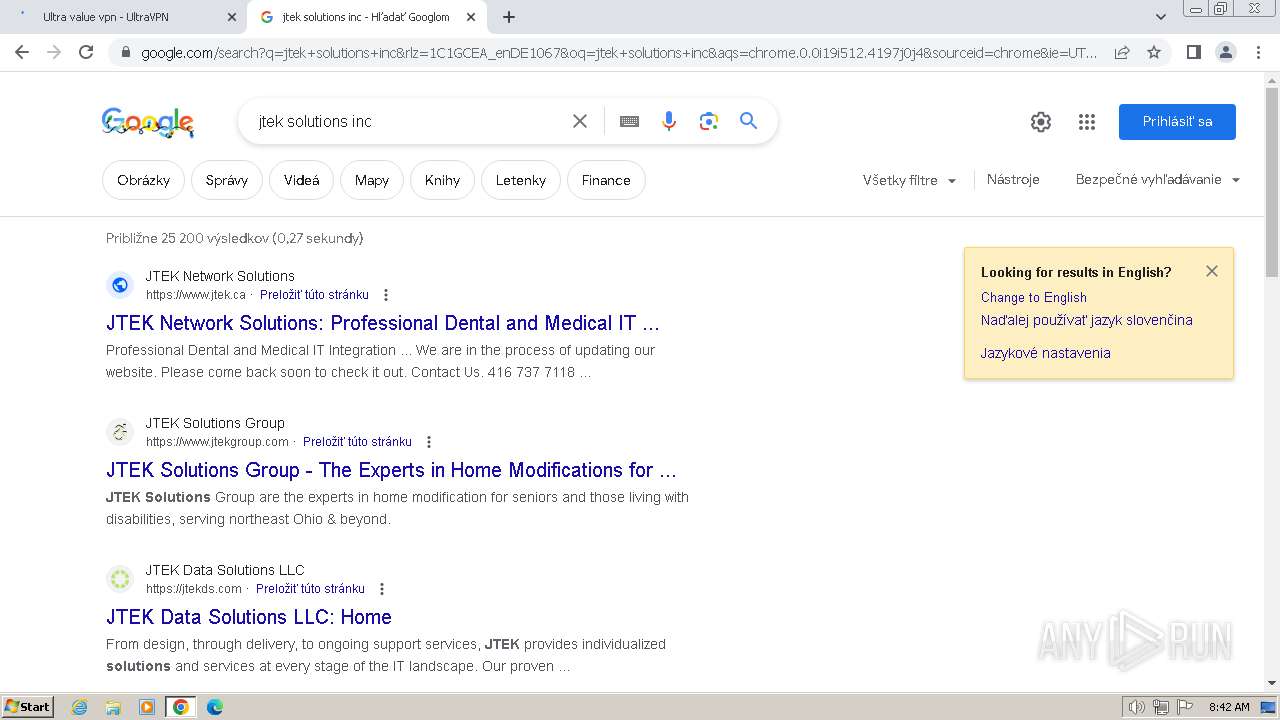Filter results by Obrázky
The height and width of the screenshot is (720, 1280).
pyautogui.click(x=143, y=180)
